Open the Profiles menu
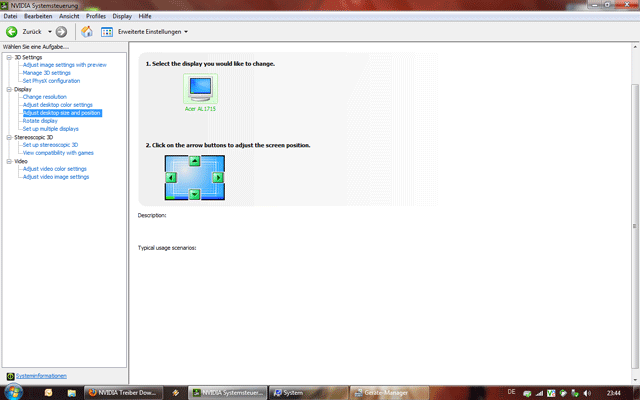Viewport: 640px width, 400px height. coord(96,16)
